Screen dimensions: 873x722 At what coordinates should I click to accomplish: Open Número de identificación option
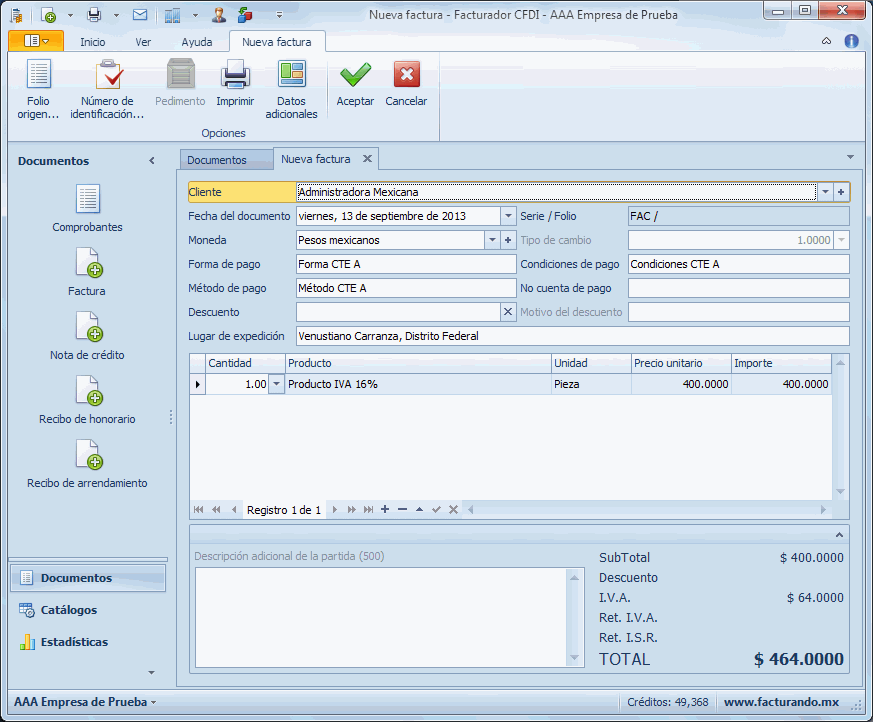(x=107, y=89)
